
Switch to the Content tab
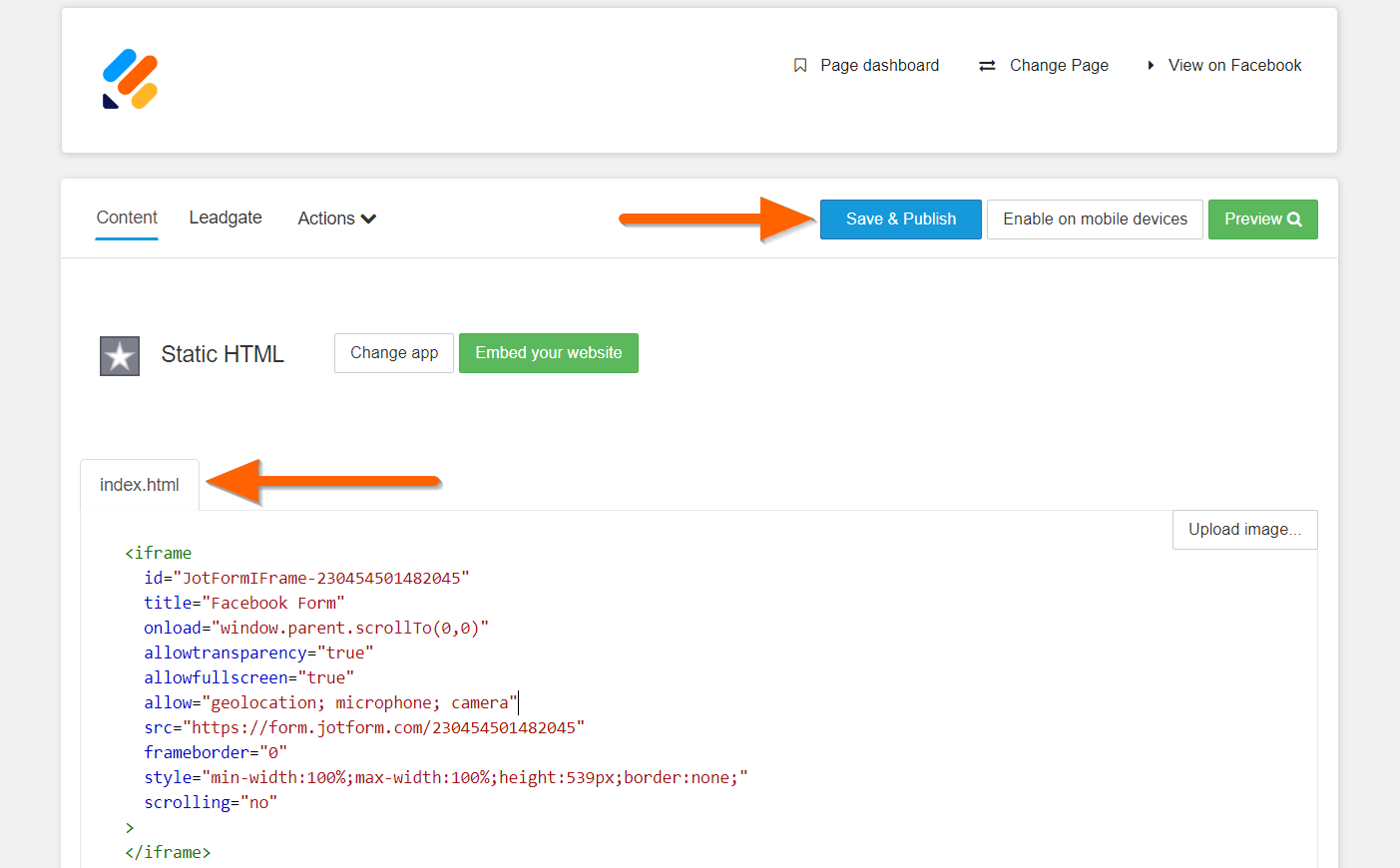(x=127, y=217)
